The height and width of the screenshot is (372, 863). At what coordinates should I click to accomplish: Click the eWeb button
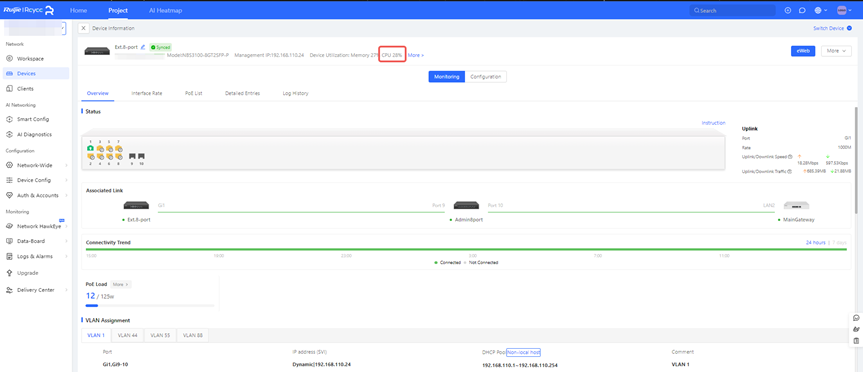[x=803, y=51]
